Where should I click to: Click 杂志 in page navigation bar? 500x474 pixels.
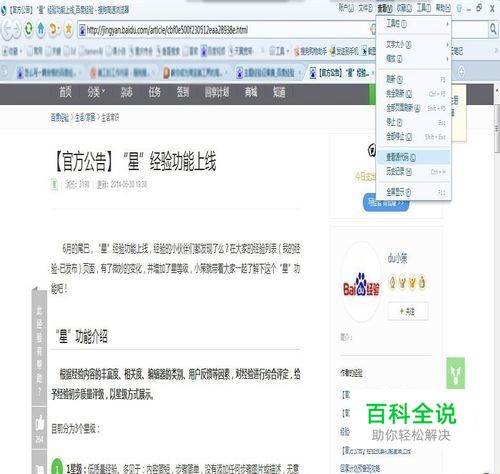pos(127,92)
